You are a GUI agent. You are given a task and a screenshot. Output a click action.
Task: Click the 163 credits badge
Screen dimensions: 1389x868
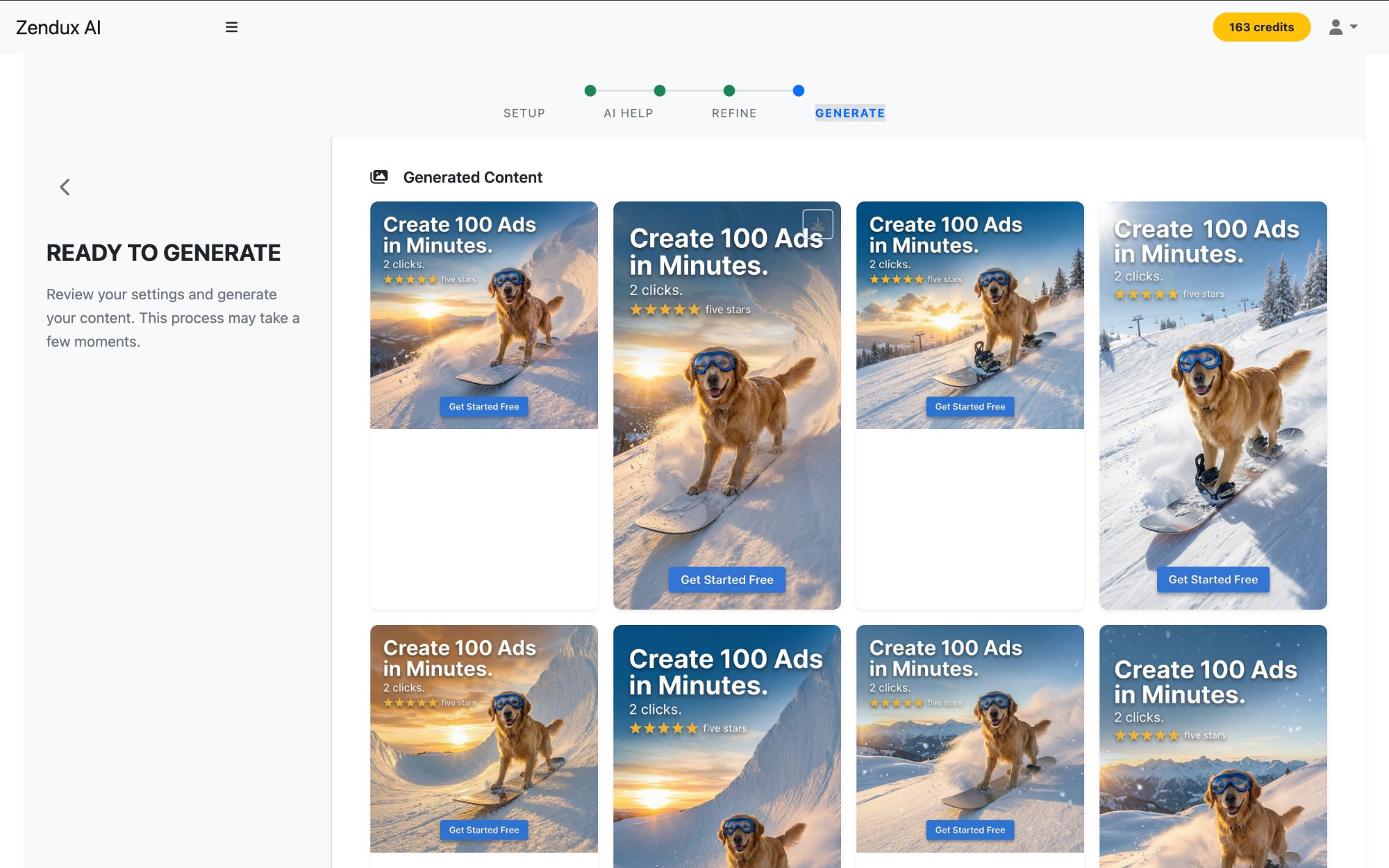(x=1261, y=27)
